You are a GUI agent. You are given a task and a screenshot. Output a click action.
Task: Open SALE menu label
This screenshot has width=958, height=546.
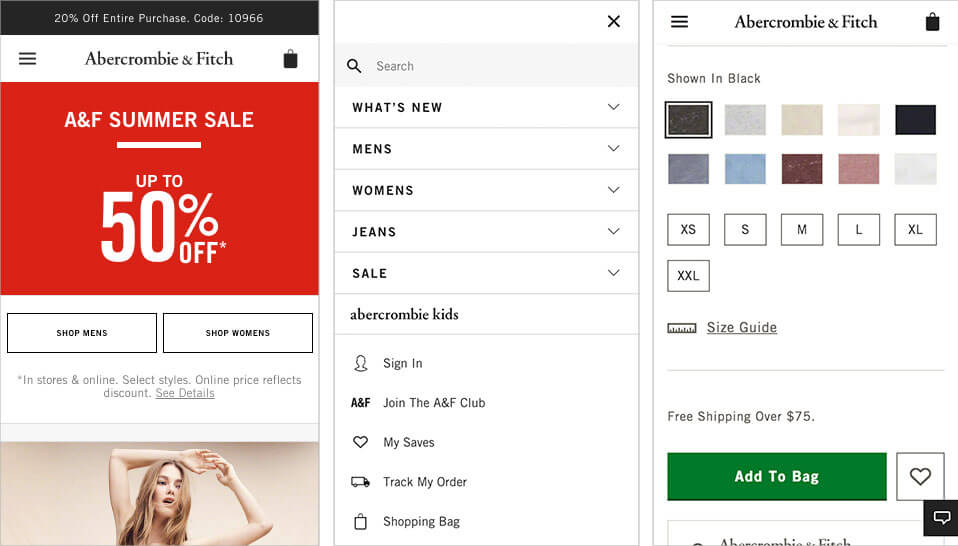[370, 274]
